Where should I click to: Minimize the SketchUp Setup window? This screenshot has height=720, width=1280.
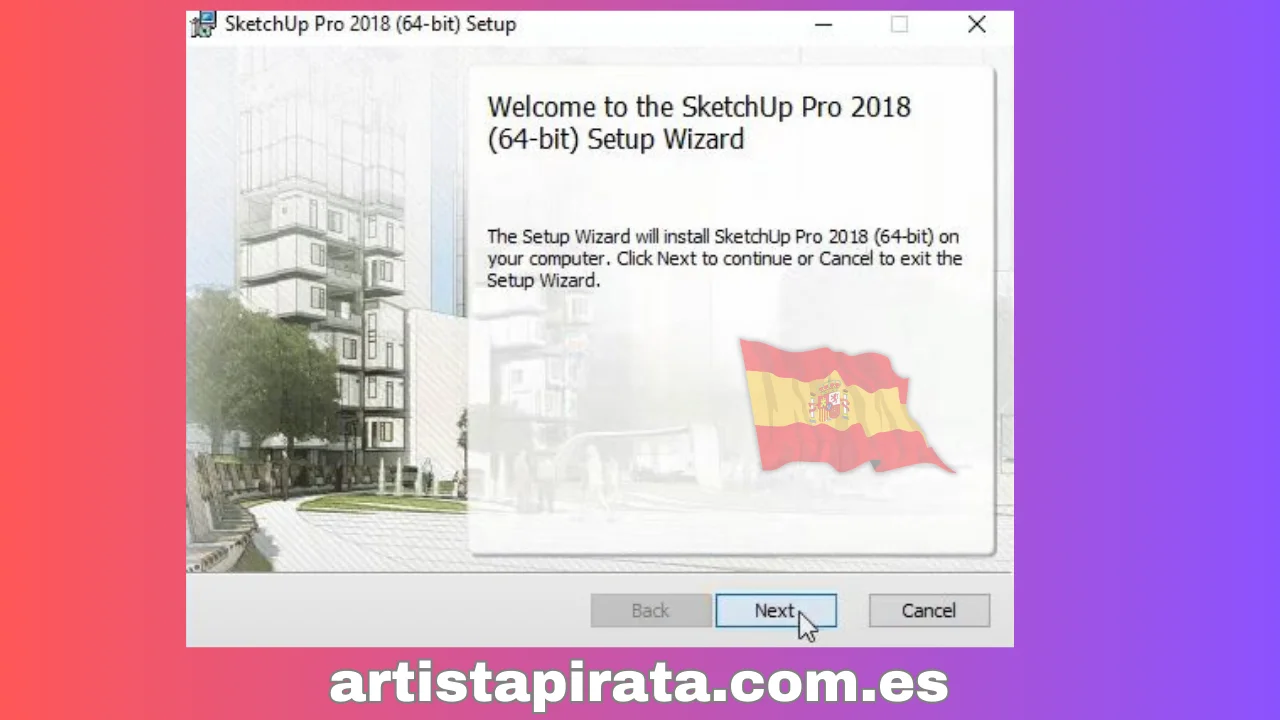[x=823, y=25]
